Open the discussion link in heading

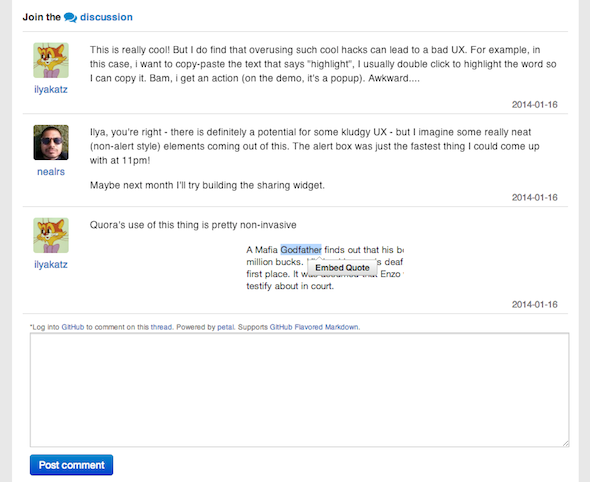106,17
